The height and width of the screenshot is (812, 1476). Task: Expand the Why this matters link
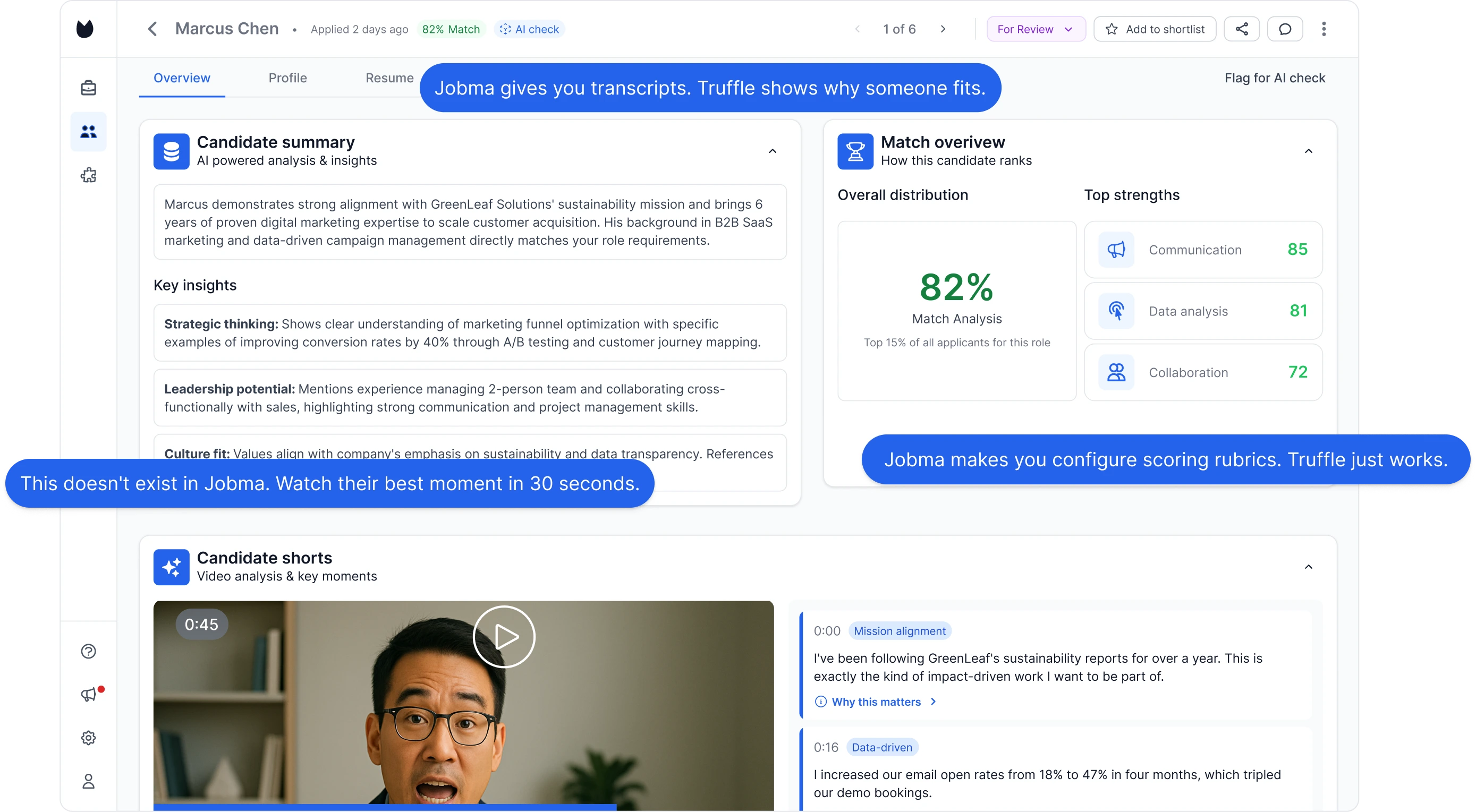coord(876,702)
